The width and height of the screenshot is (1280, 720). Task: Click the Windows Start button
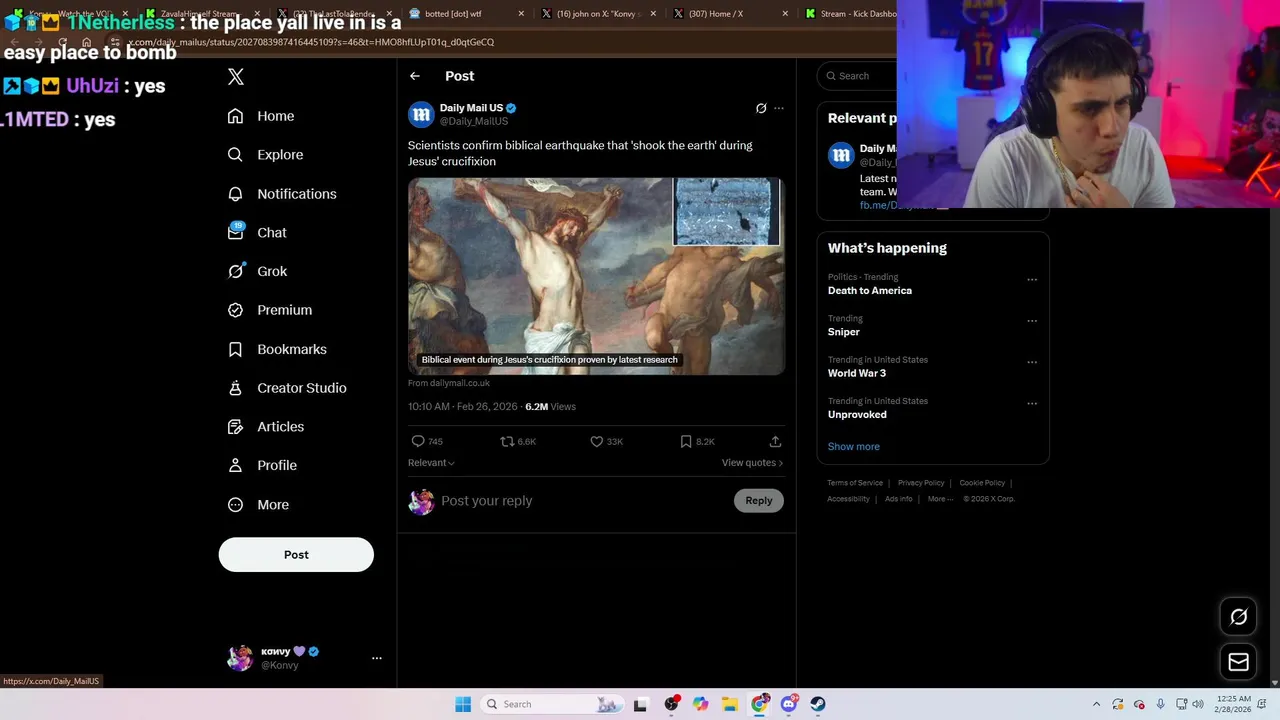coord(462,704)
